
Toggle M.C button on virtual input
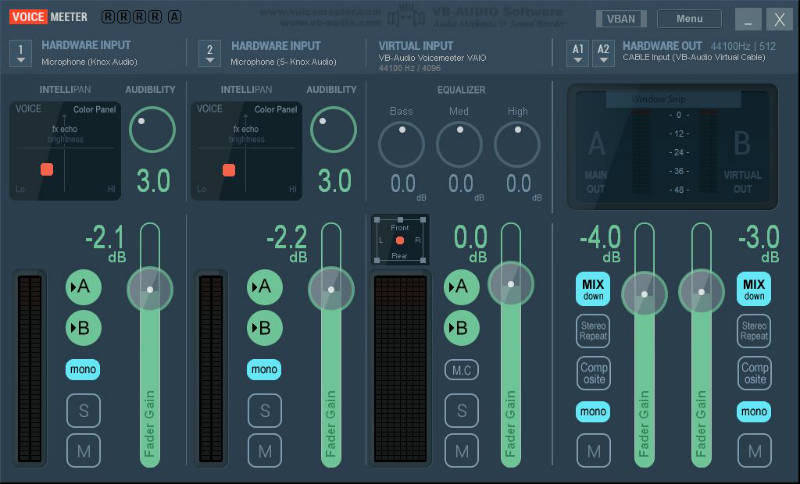tap(462, 370)
